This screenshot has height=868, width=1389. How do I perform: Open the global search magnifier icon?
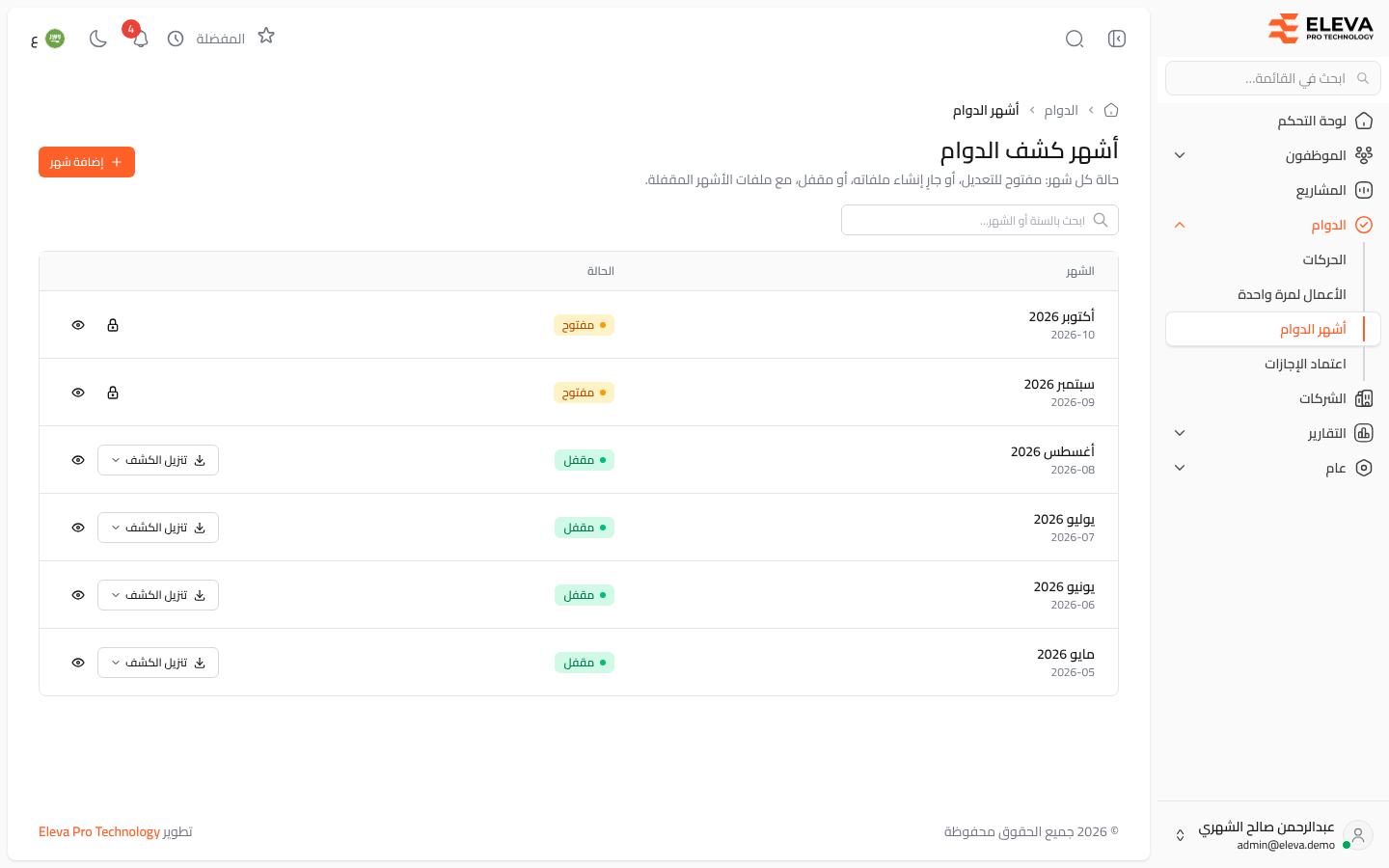(1075, 39)
